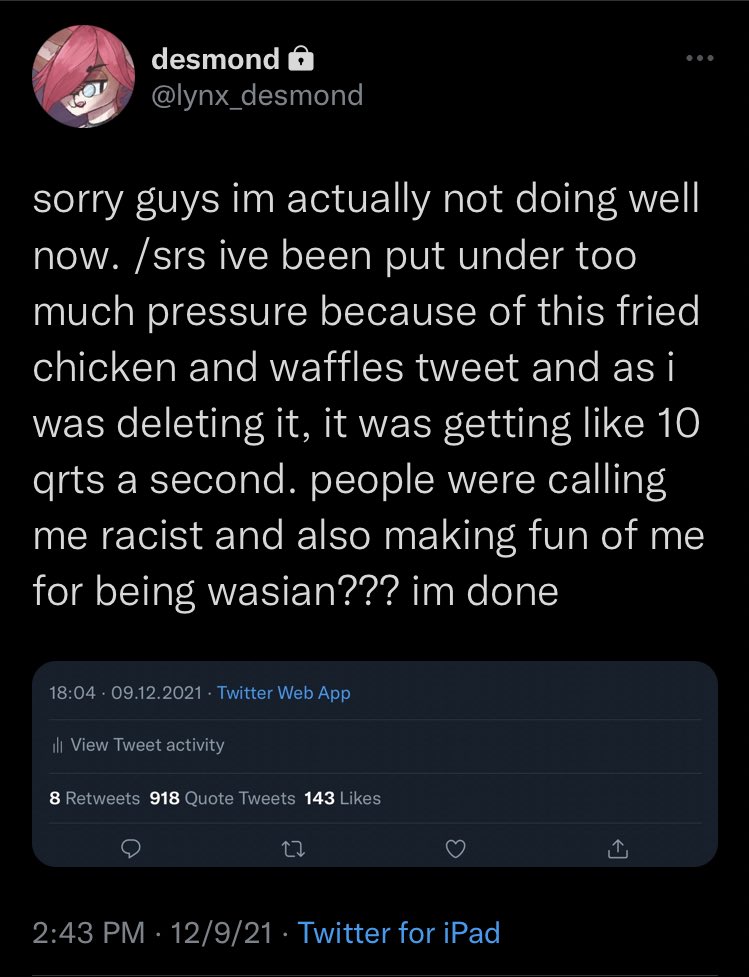
Task: Click the reply speech bubble icon
Action: tap(129, 850)
